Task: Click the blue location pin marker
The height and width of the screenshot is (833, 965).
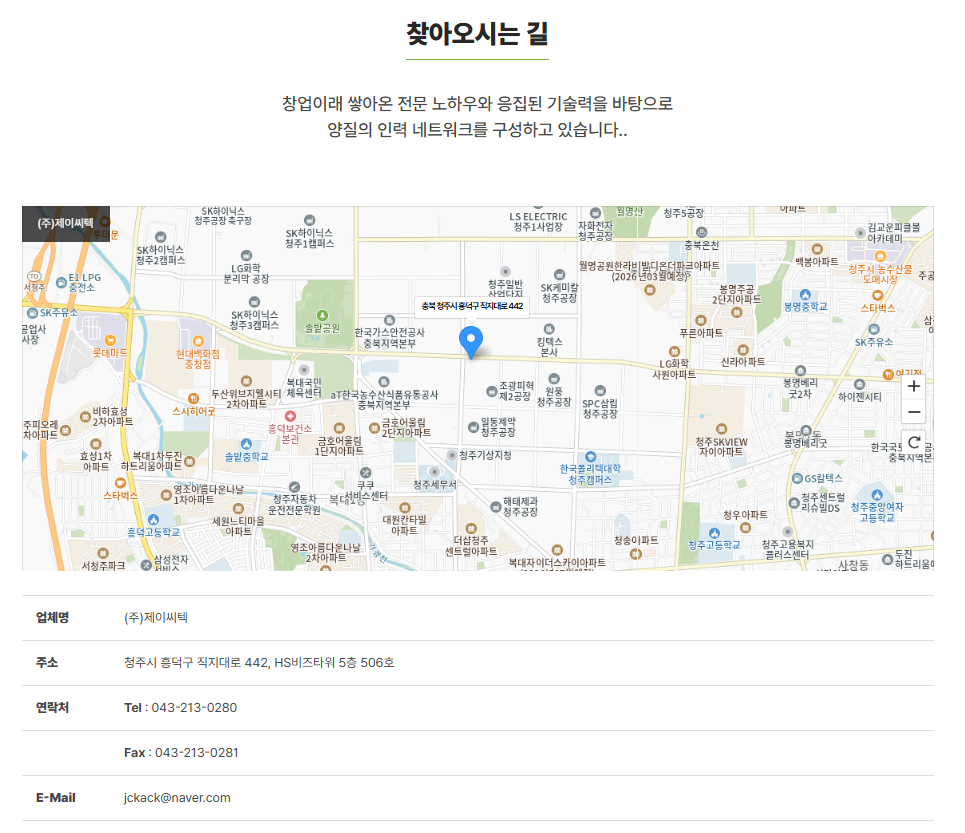Action: pos(471,342)
